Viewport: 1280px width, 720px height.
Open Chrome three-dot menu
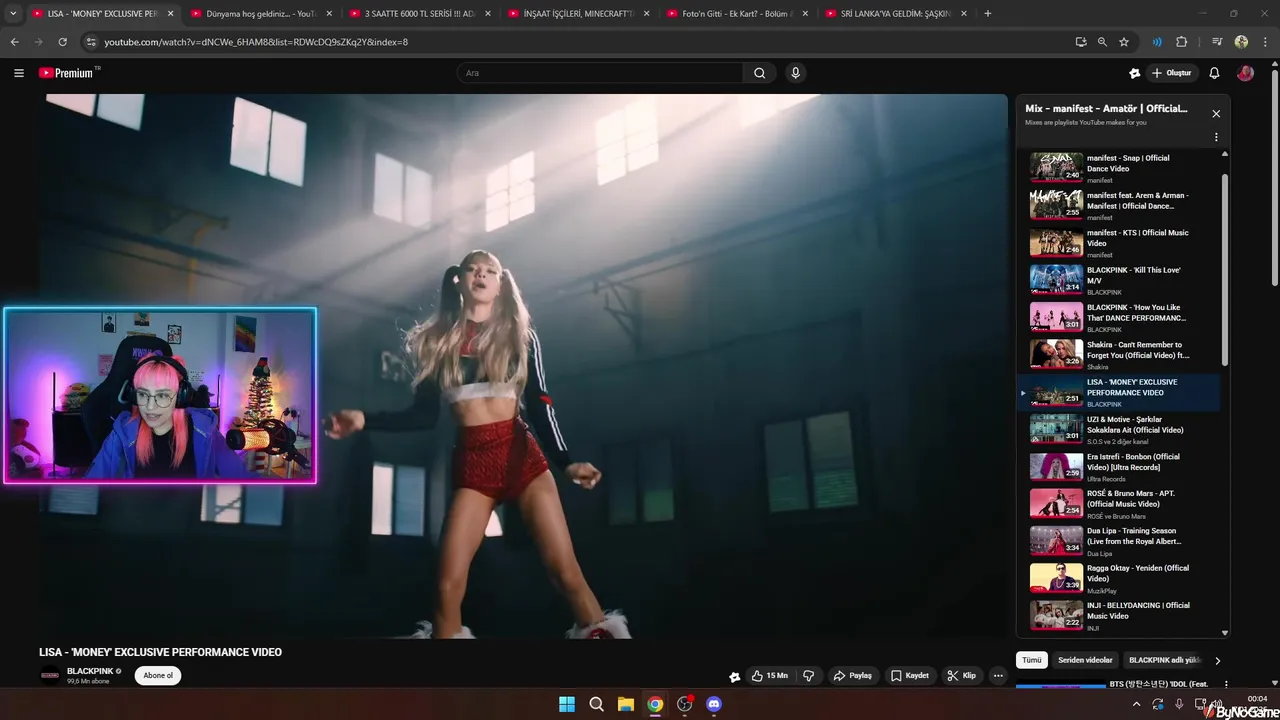tap(1264, 42)
